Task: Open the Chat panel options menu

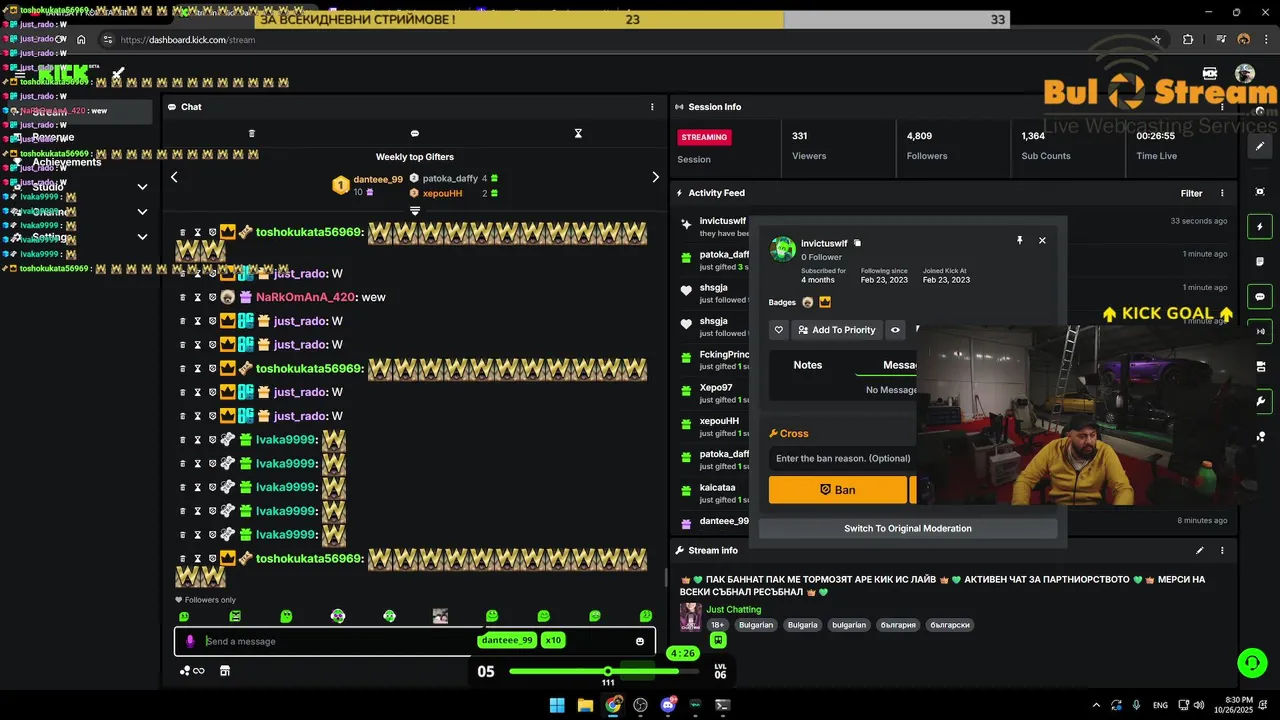Action: (x=652, y=107)
